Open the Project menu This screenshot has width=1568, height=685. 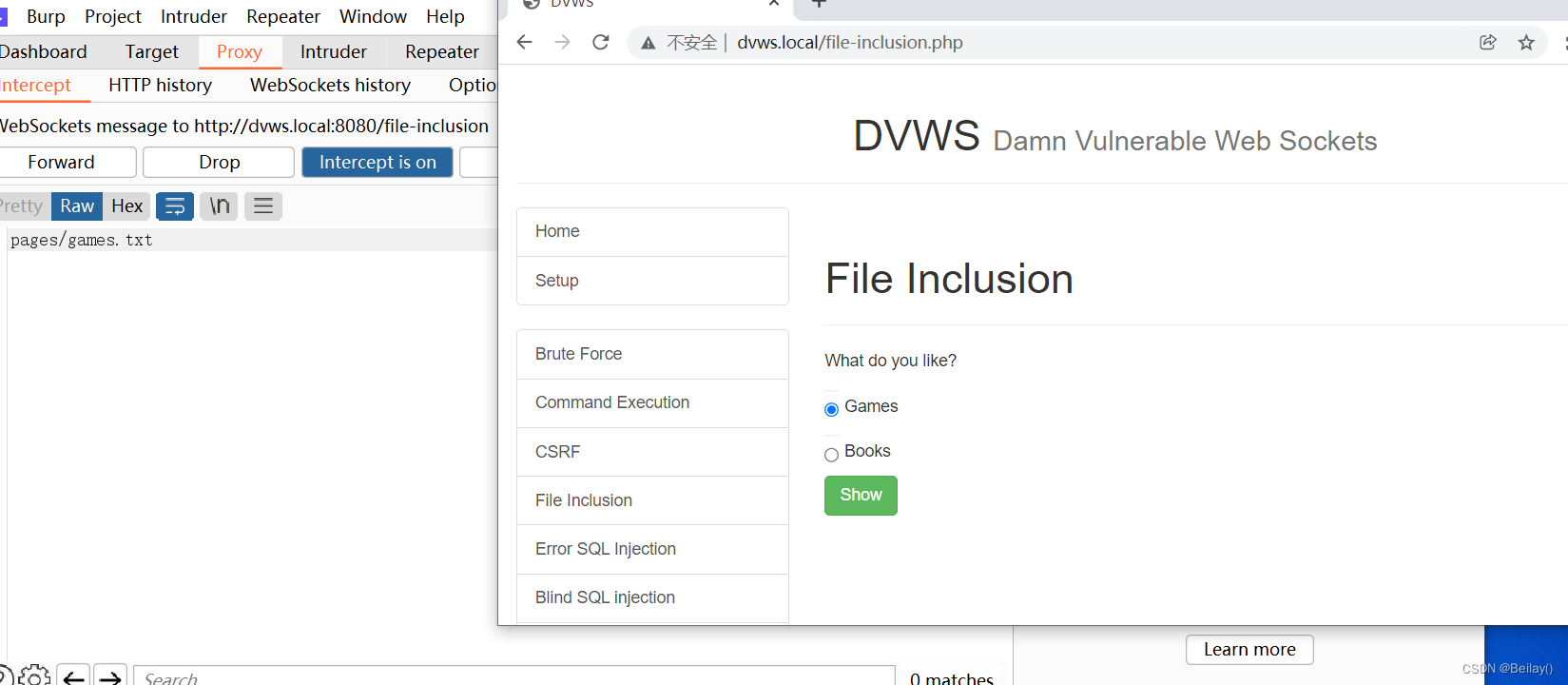(112, 16)
